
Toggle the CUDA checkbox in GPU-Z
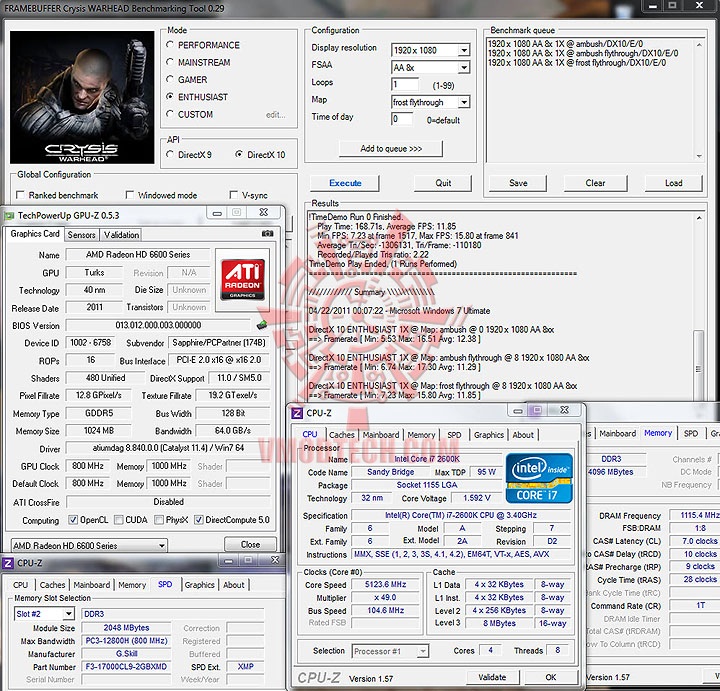tap(118, 520)
